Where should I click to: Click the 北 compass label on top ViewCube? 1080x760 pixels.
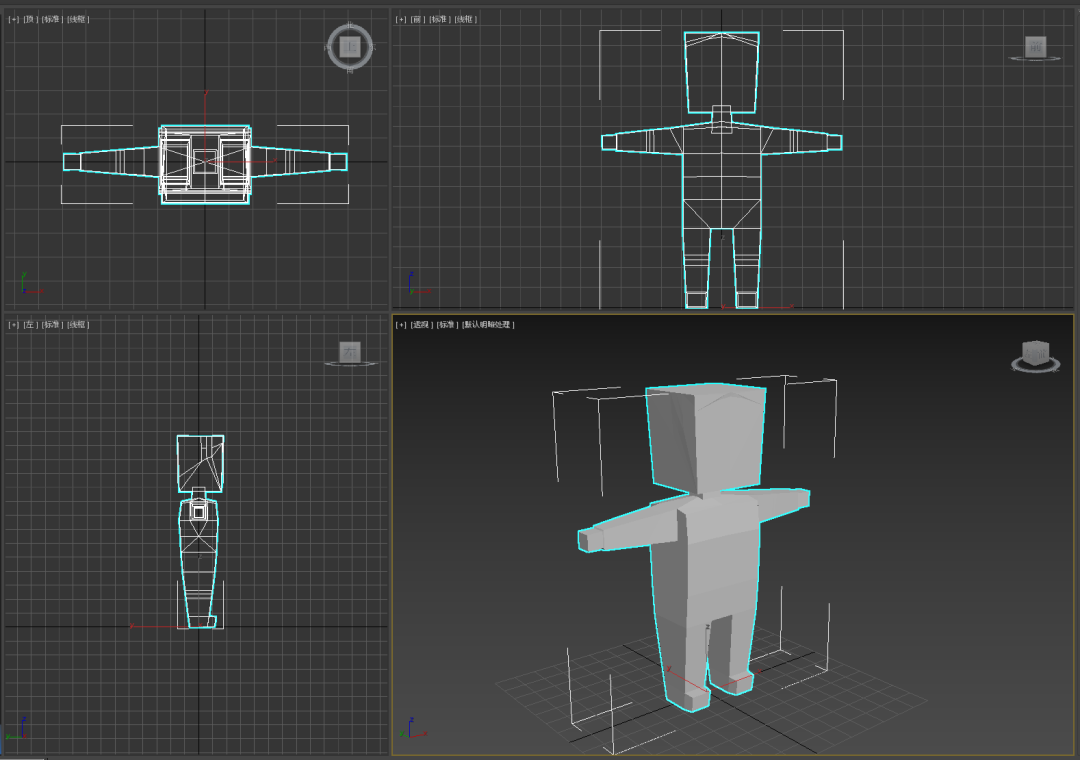point(350,25)
